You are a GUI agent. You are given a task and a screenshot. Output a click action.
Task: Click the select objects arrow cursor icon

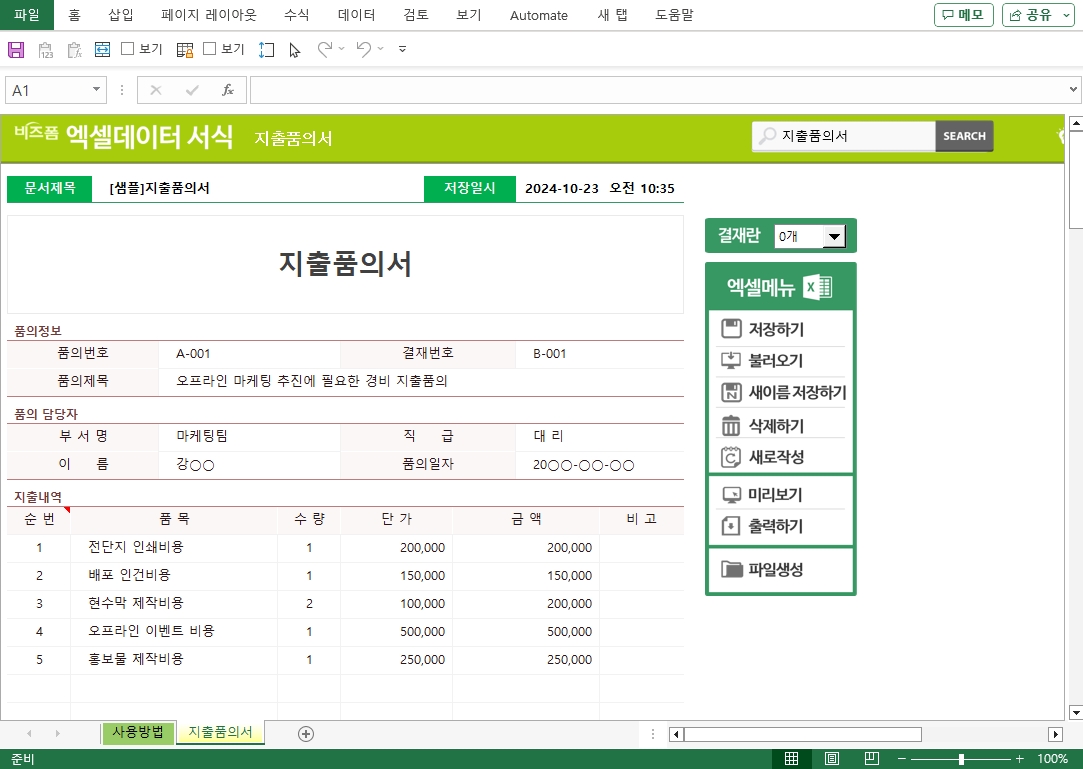294,49
